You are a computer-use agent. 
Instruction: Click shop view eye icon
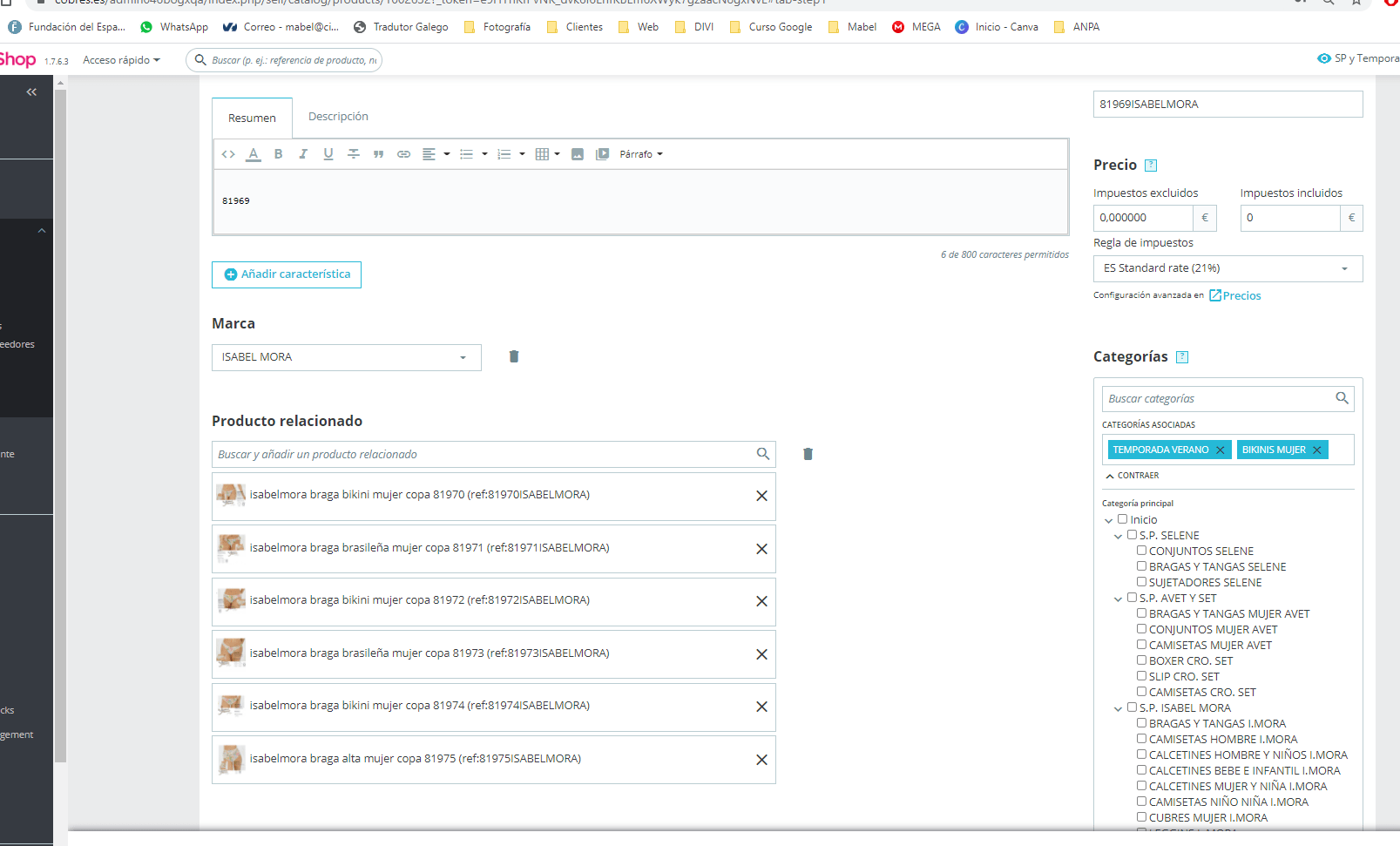pos(1324,58)
